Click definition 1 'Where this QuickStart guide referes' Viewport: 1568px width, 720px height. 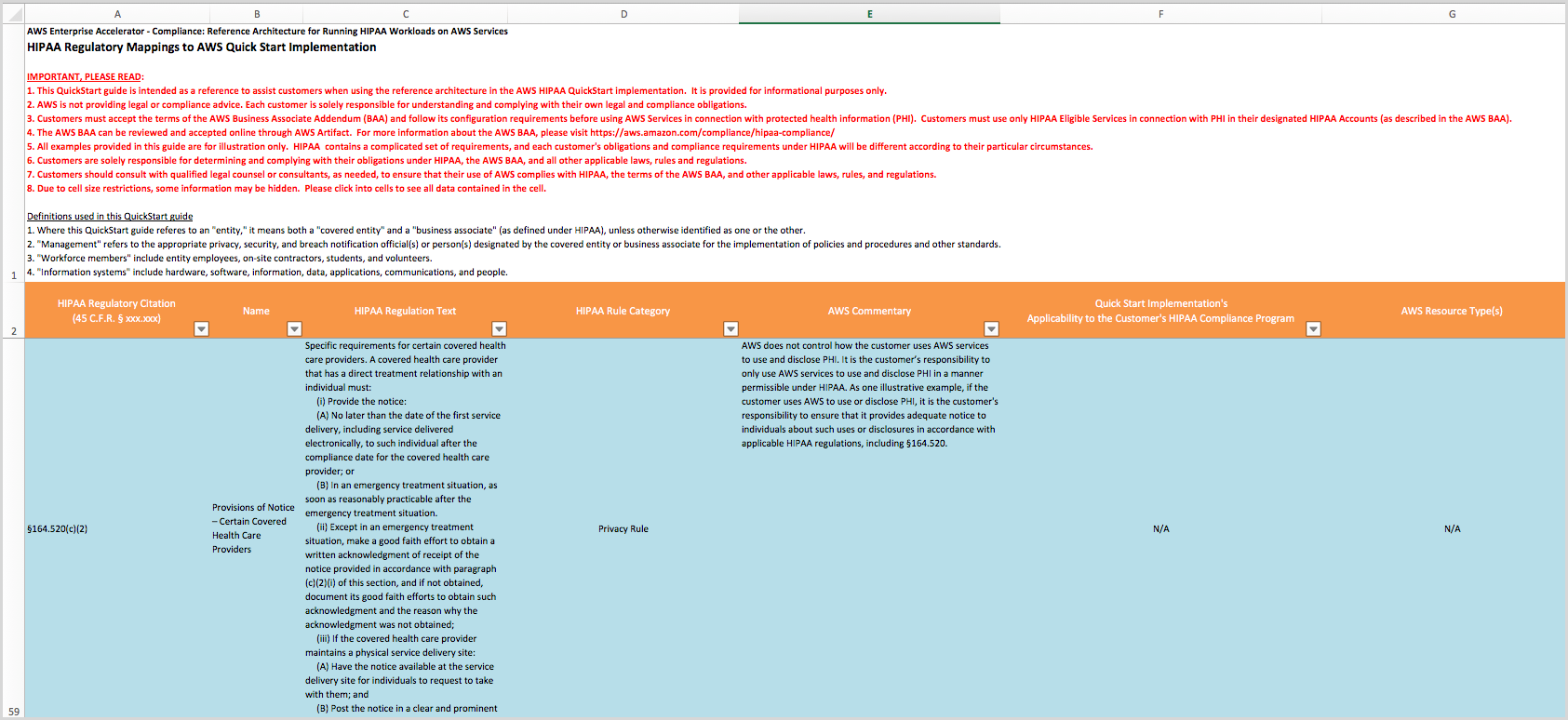pyautogui.click(x=417, y=231)
